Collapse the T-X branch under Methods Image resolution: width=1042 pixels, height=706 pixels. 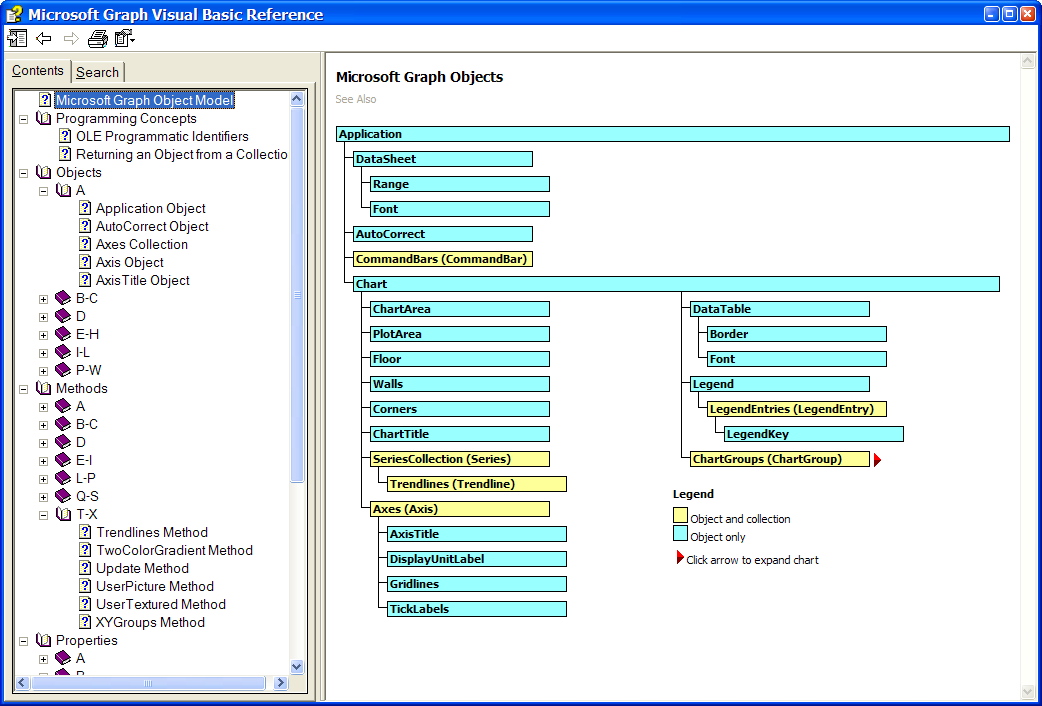[x=42, y=514]
